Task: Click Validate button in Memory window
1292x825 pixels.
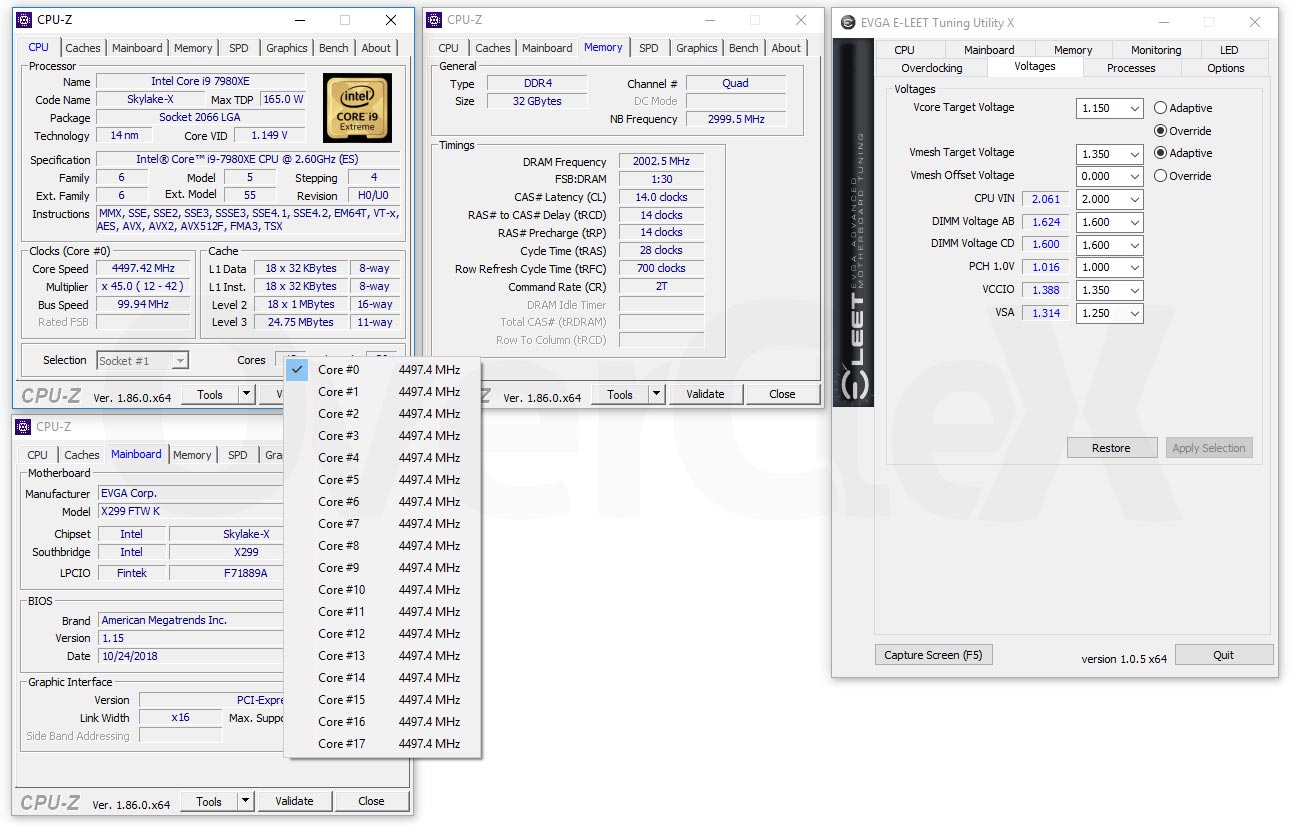Action: click(x=705, y=395)
